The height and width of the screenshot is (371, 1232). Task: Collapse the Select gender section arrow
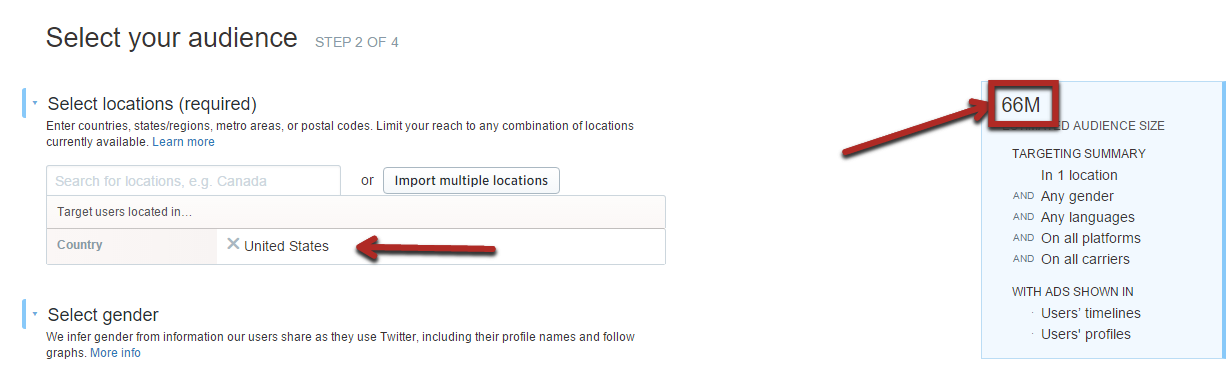[35, 314]
